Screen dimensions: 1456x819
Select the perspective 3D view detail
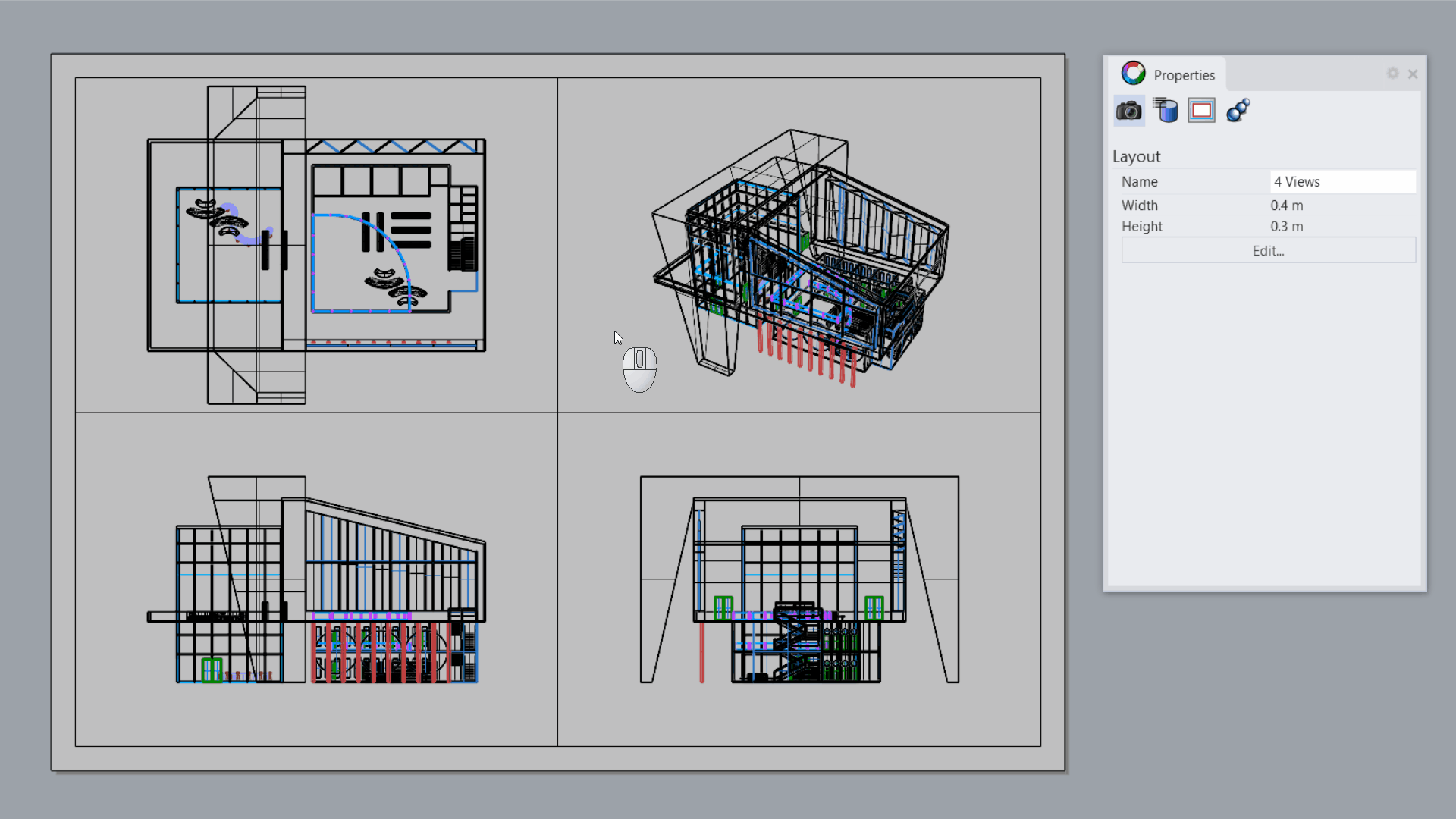799,245
